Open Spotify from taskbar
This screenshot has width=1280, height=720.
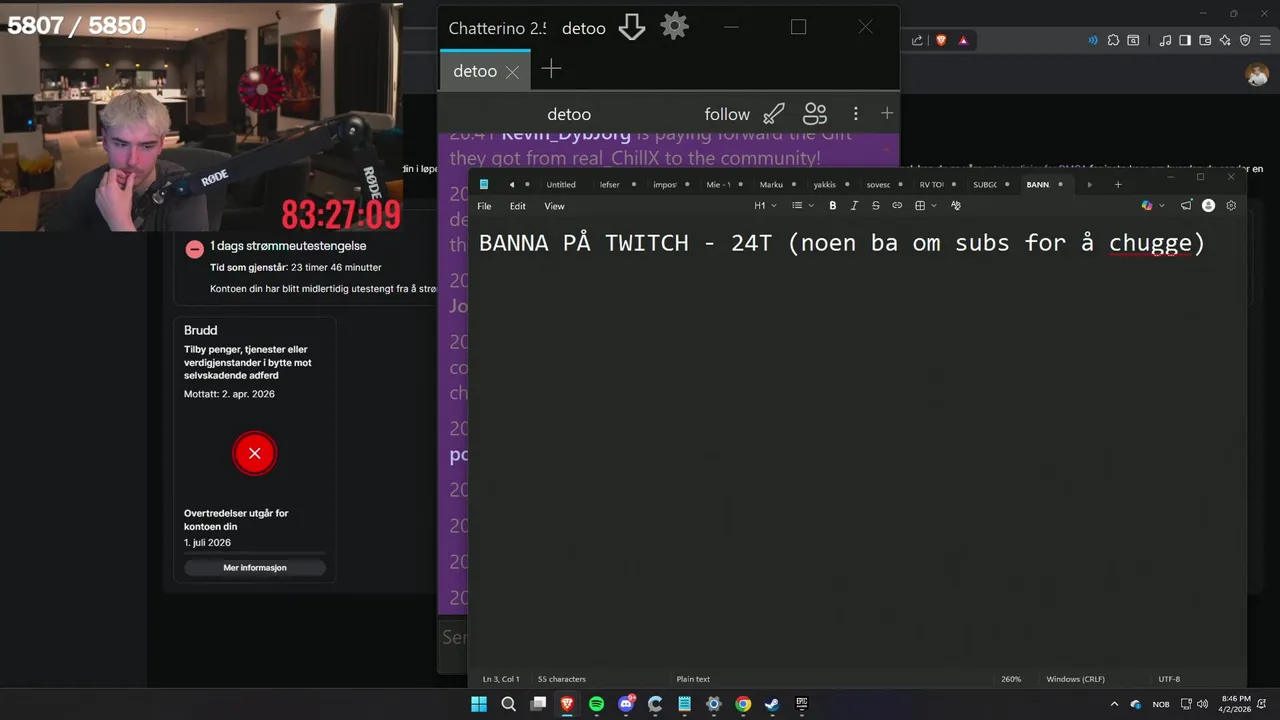point(597,704)
